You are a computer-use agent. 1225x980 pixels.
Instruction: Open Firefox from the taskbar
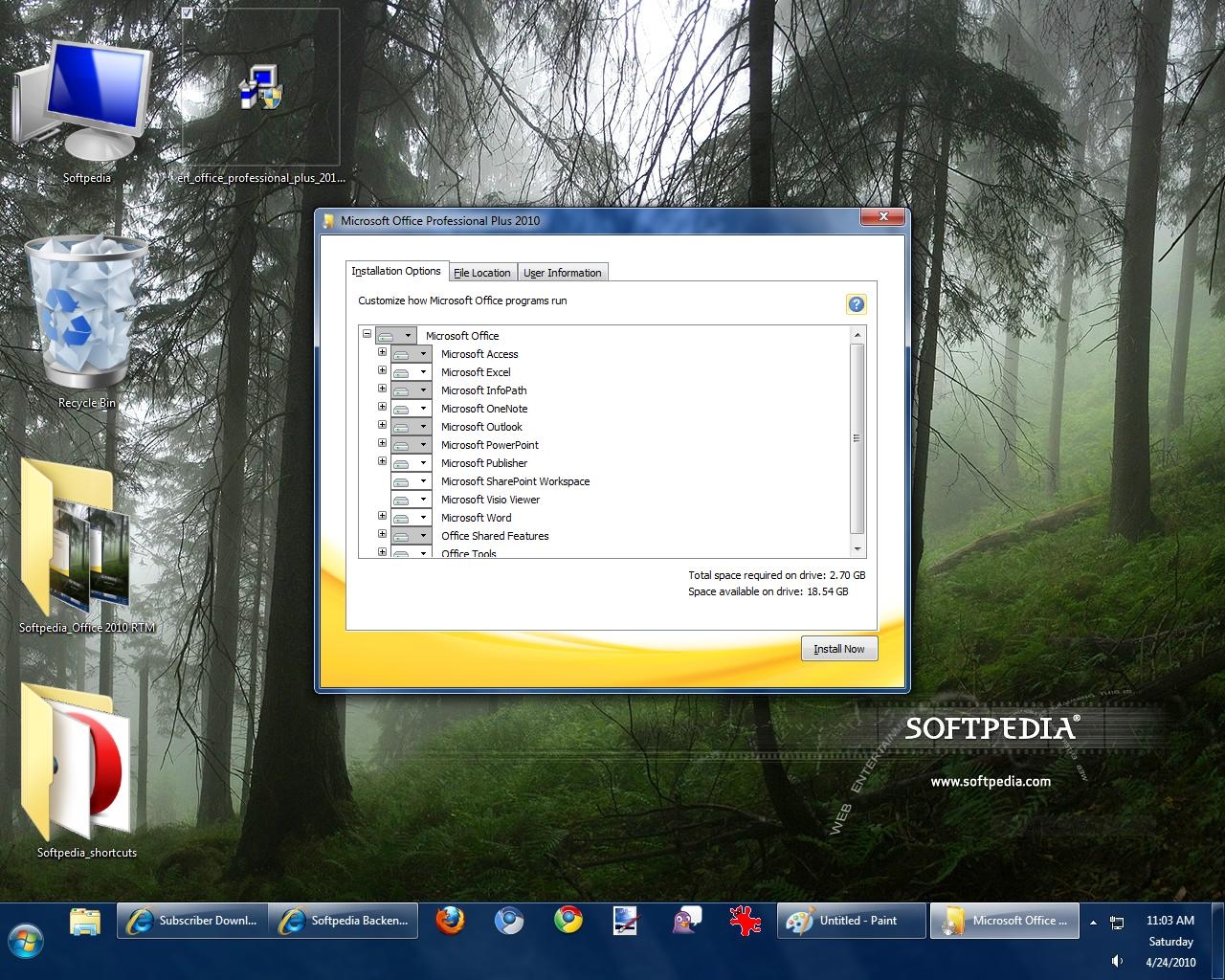pyautogui.click(x=450, y=921)
